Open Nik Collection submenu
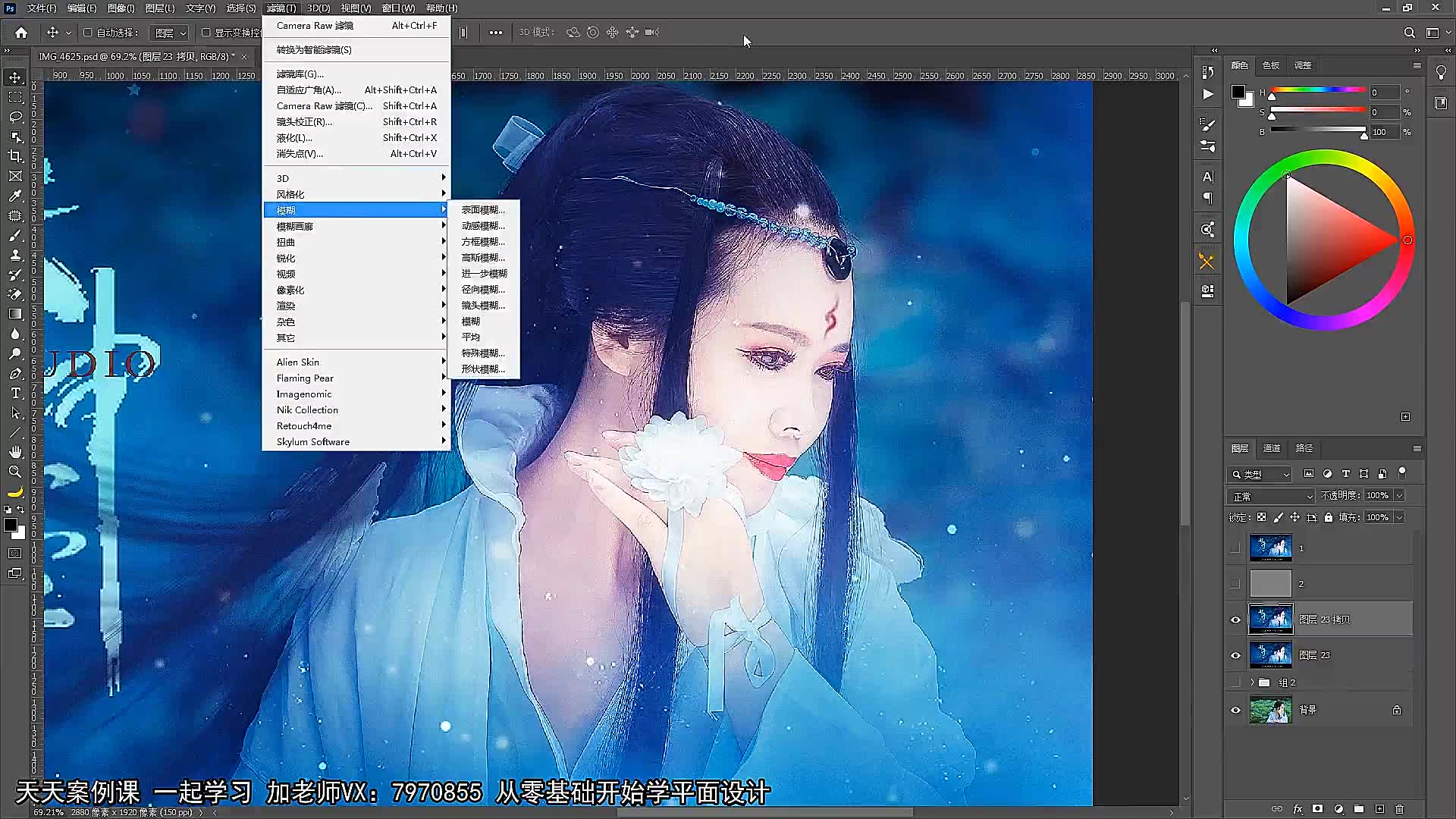This screenshot has width=1456, height=819. point(356,409)
